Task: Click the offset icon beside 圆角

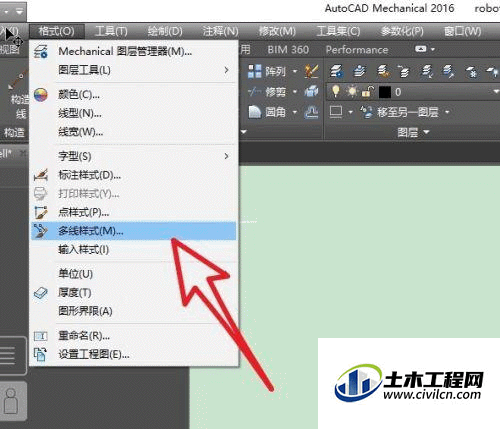Action: (311, 112)
